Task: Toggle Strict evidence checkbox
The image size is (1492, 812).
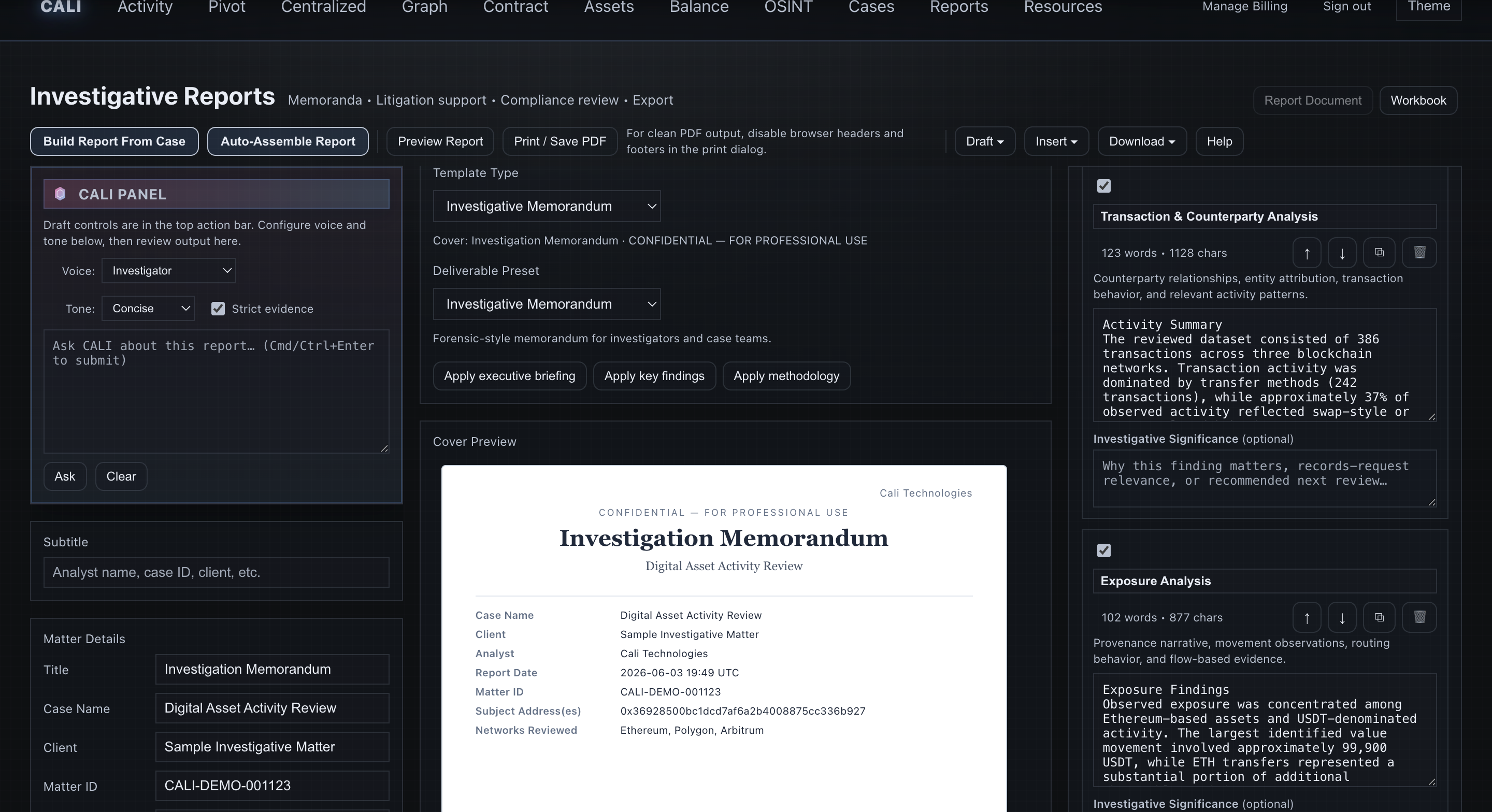Action: [218, 309]
